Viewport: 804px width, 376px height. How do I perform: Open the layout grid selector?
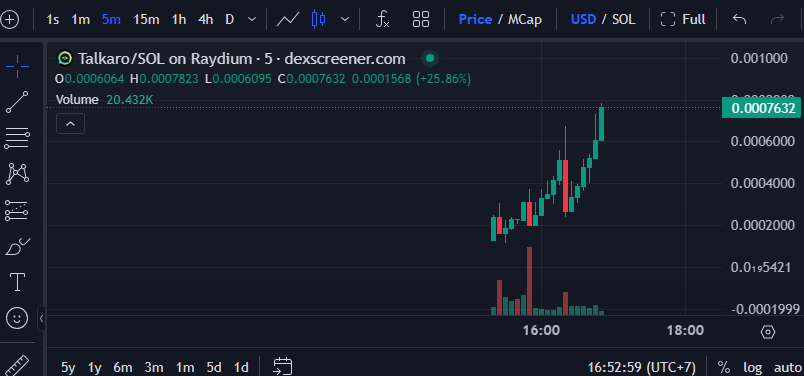point(421,20)
